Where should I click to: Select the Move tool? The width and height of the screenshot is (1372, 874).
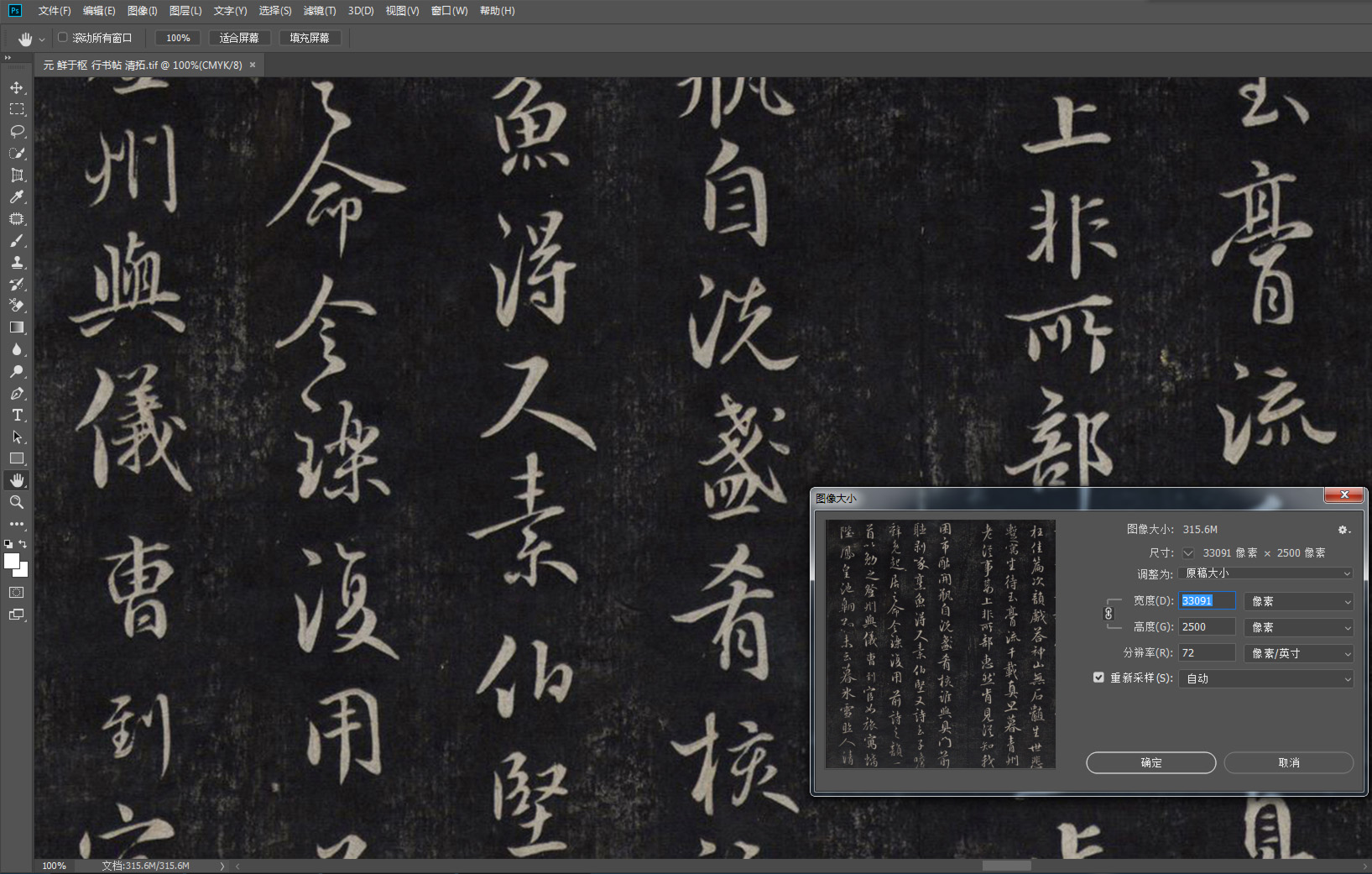point(17,87)
